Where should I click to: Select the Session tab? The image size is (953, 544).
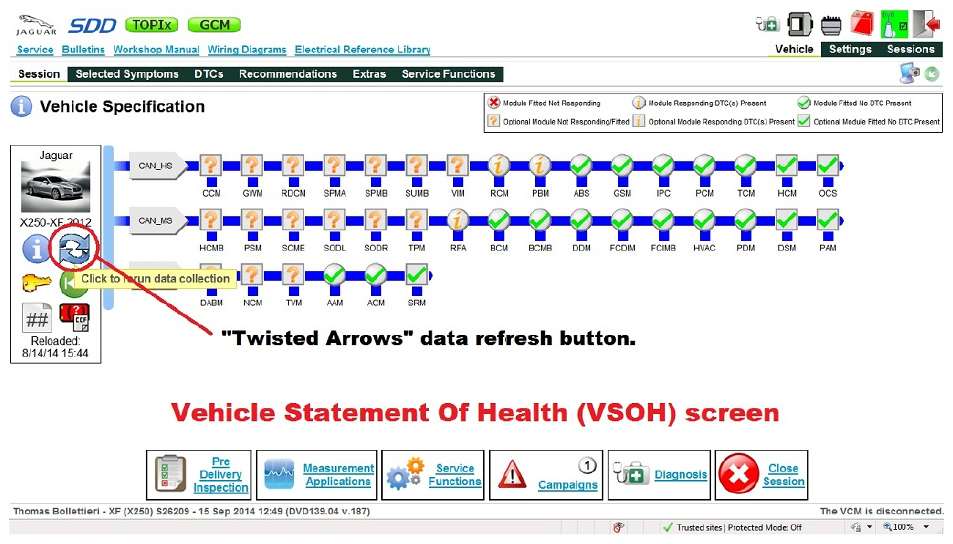[x=39, y=74]
